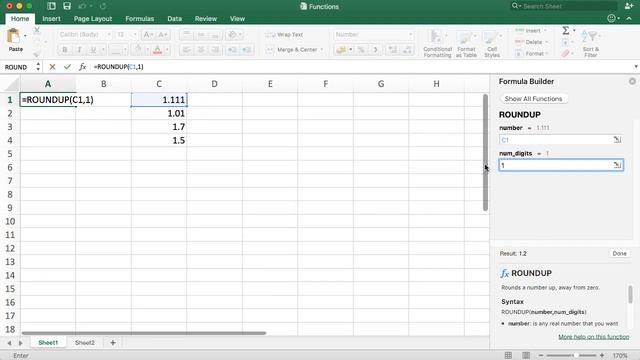Expand the formula bar with the arrow

click(x=636, y=67)
